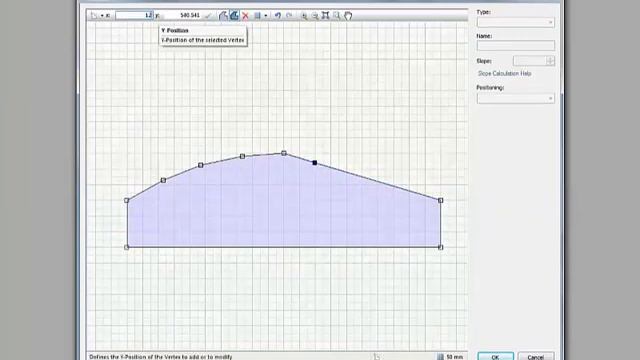Apply coordinates with the checkmark icon
The width and height of the screenshot is (640, 360).
[x=208, y=16]
